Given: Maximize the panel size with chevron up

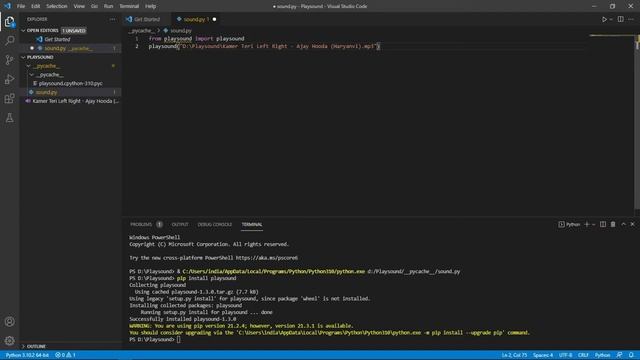Looking at the screenshot, I should 623,224.
